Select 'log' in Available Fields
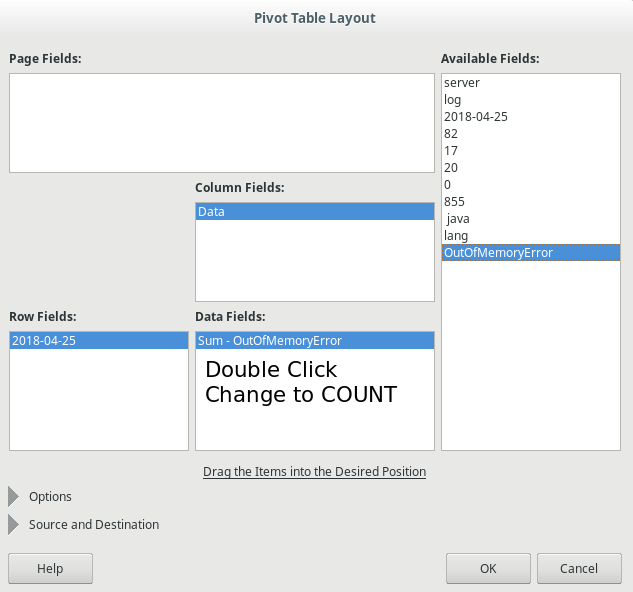The image size is (633, 592). (453, 100)
